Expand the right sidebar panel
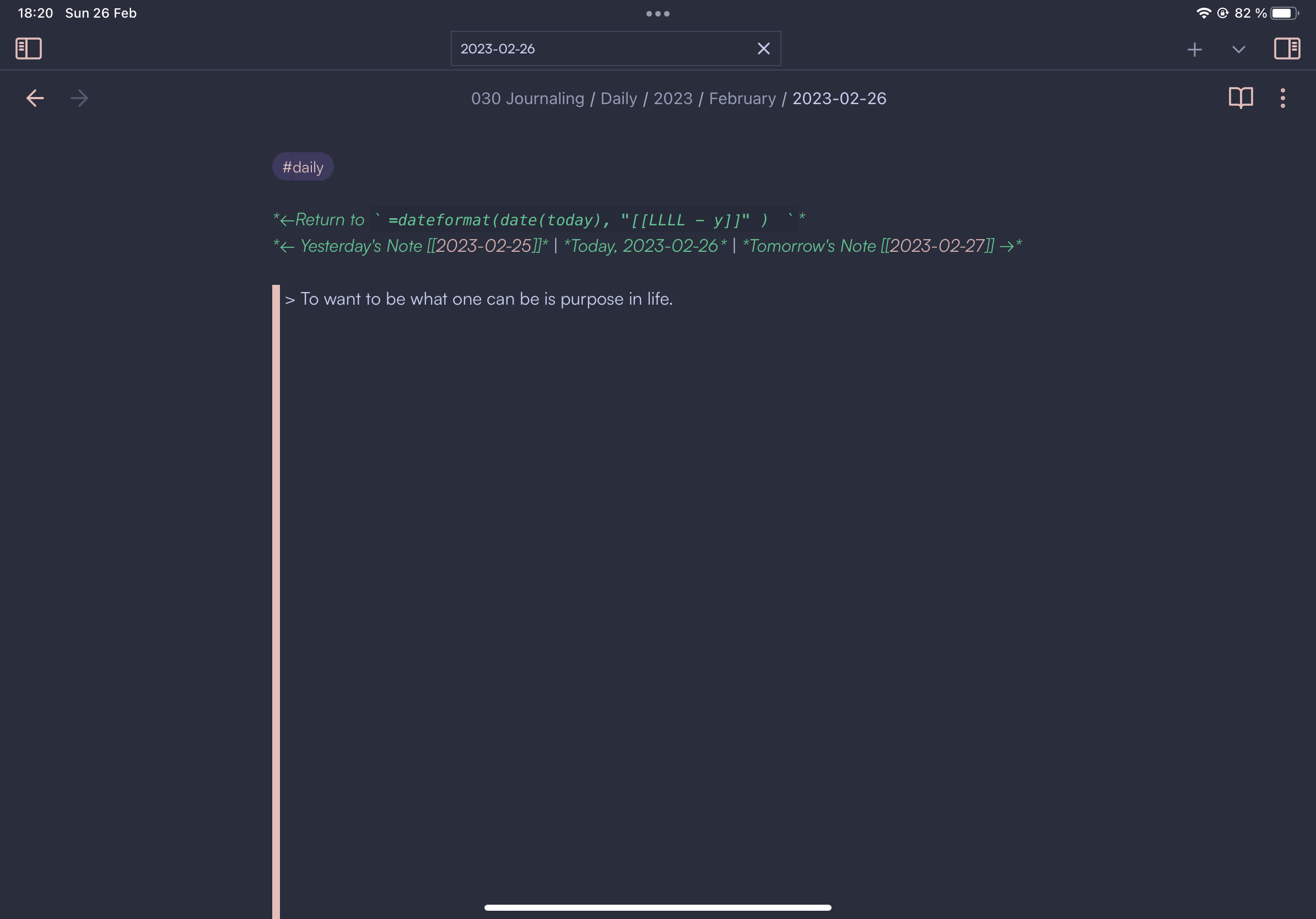The width and height of the screenshot is (1316, 919). [x=1287, y=48]
